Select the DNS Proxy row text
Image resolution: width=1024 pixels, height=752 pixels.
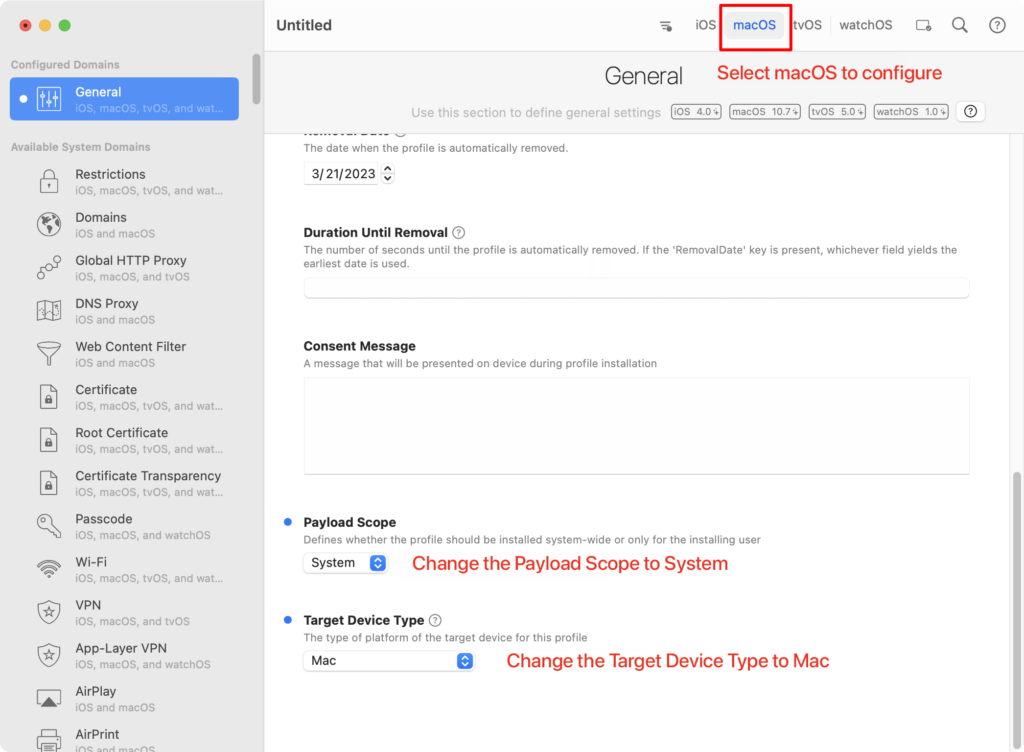[115, 311]
